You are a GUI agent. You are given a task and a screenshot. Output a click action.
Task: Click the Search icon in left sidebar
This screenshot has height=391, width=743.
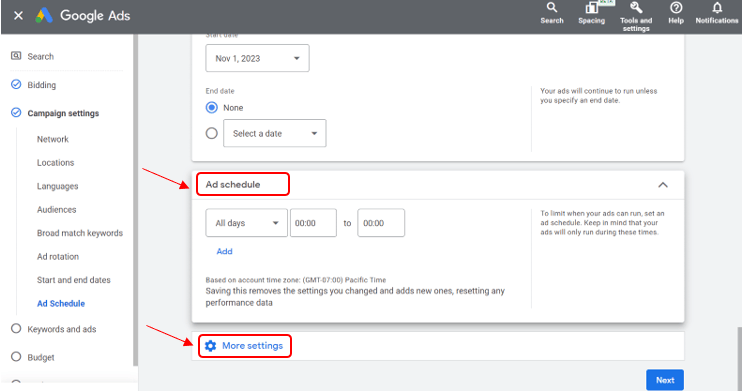(x=16, y=56)
